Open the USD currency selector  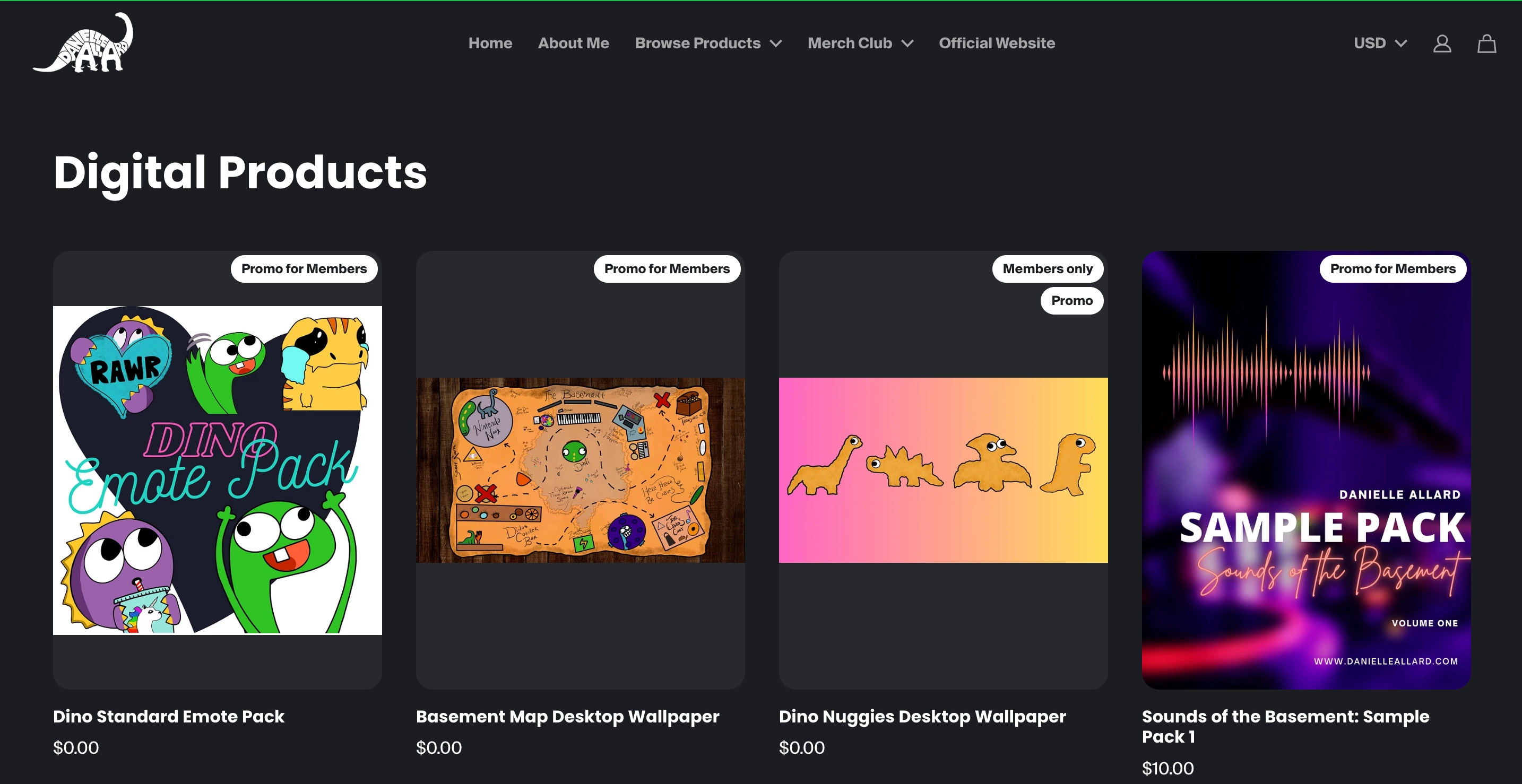[1380, 43]
